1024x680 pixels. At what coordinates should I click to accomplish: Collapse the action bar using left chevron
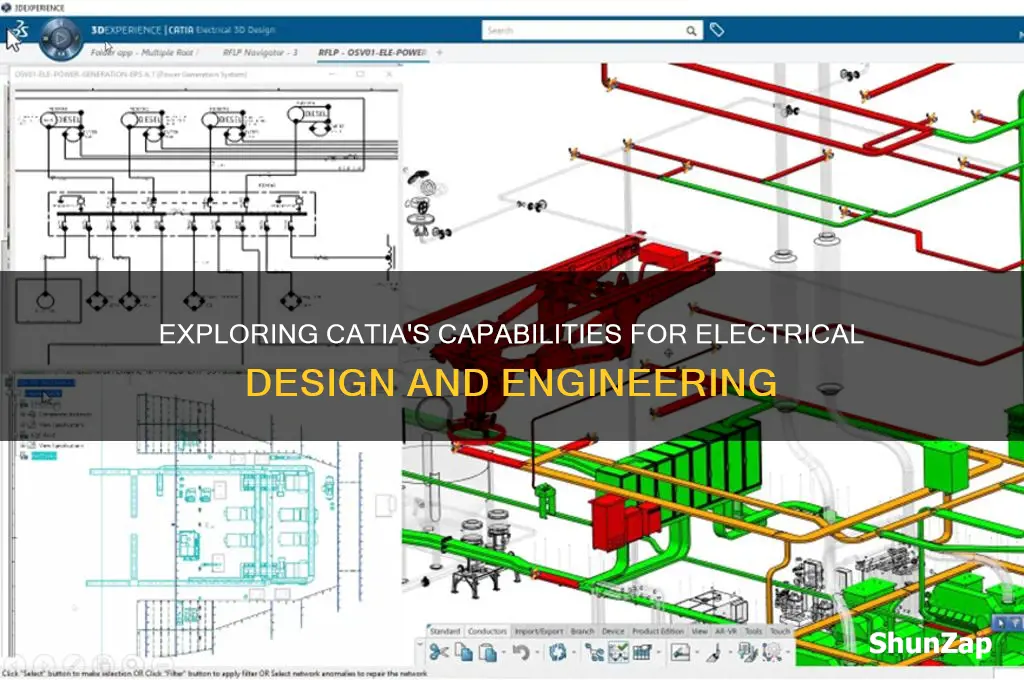point(420,644)
